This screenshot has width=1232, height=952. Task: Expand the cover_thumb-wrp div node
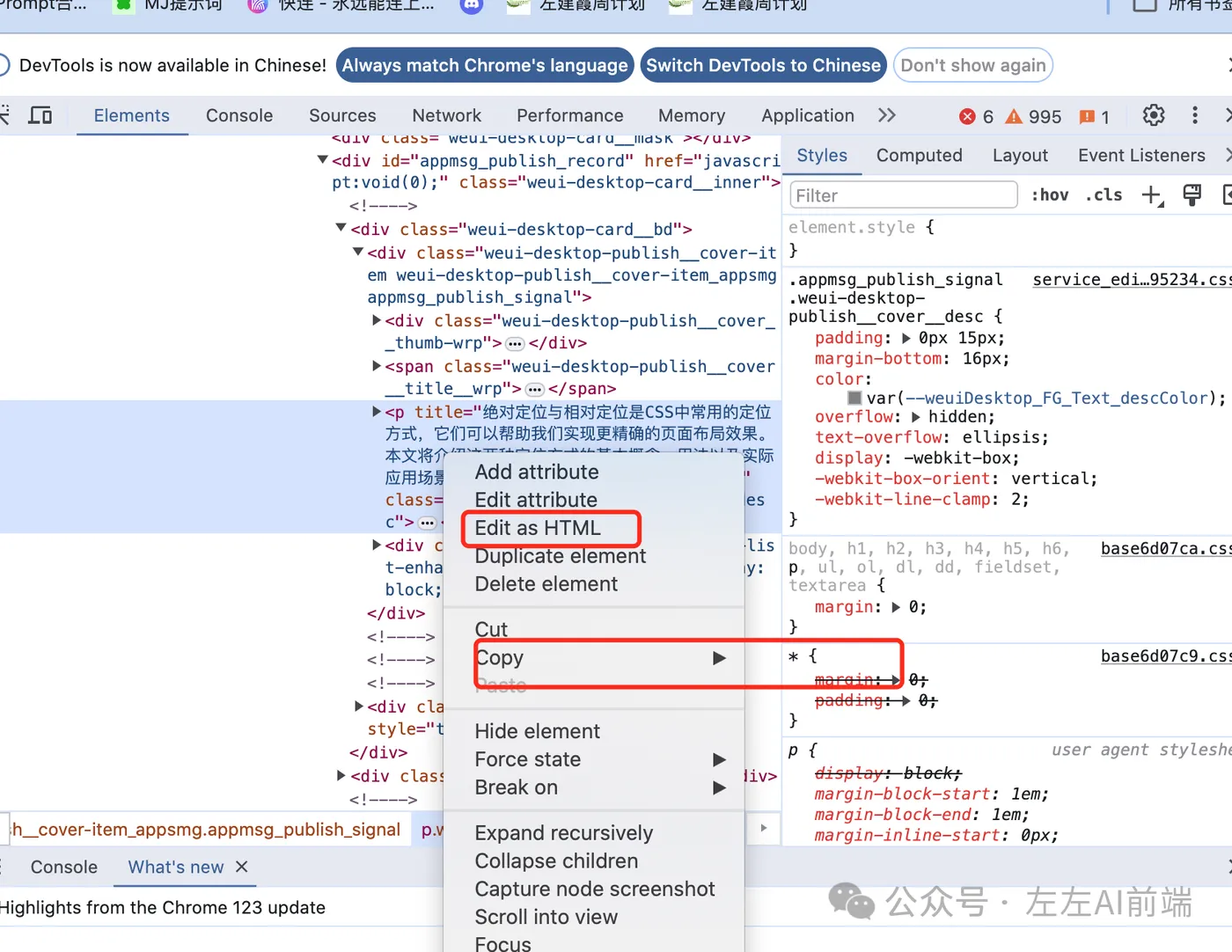tap(377, 320)
